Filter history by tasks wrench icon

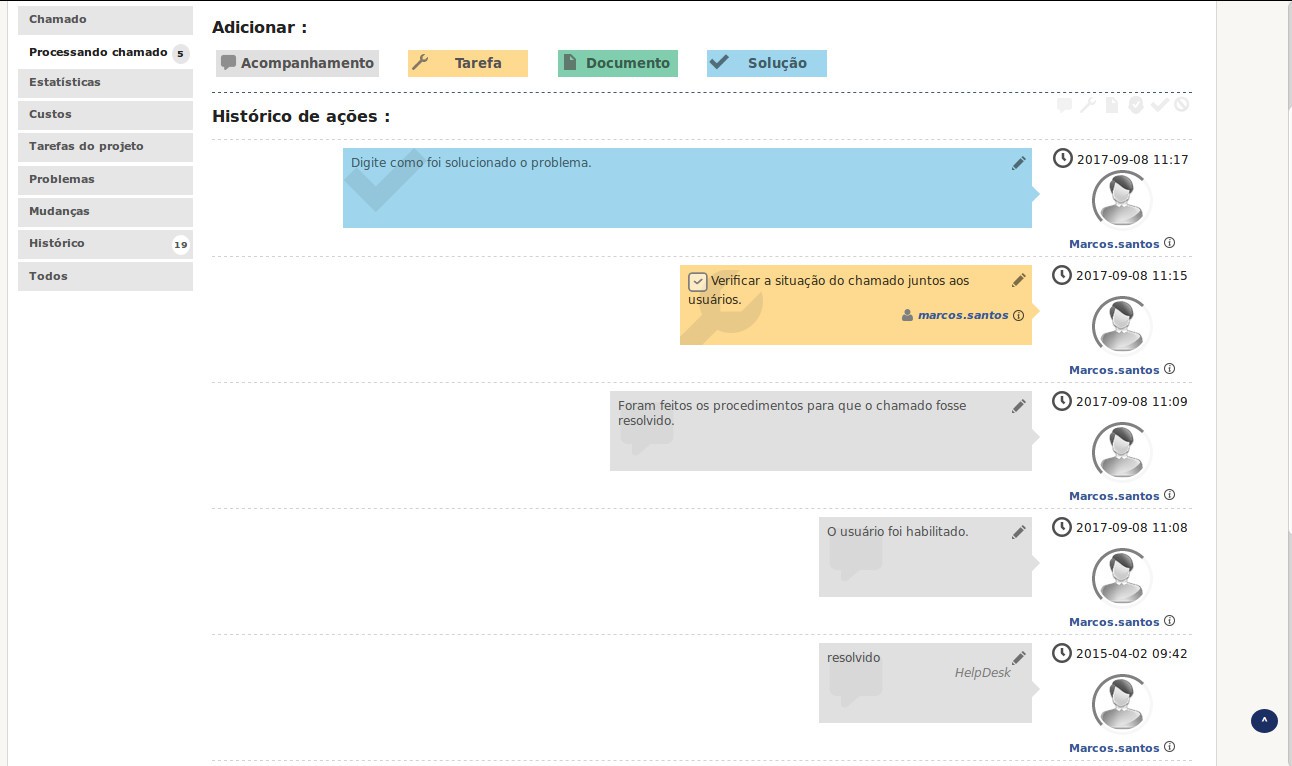point(1088,105)
